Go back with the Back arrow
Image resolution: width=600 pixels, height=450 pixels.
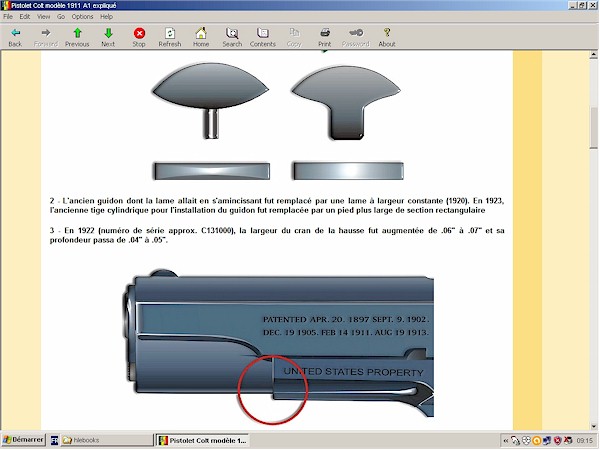pyautogui.click(x=15, y=37)
